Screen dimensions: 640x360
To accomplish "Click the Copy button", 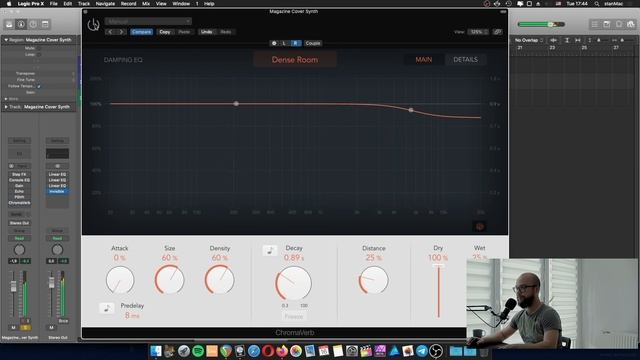I will tap(165, 32).
